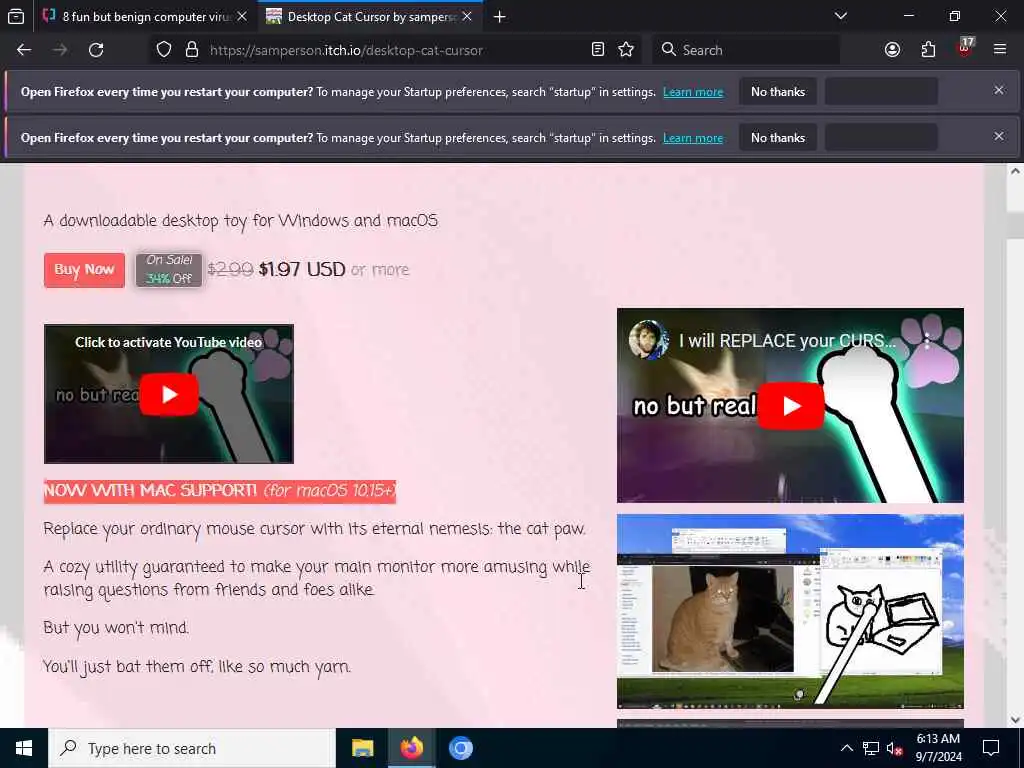Dismiss the first startup notification bar

pyautogui.click(x=999, y=90)
